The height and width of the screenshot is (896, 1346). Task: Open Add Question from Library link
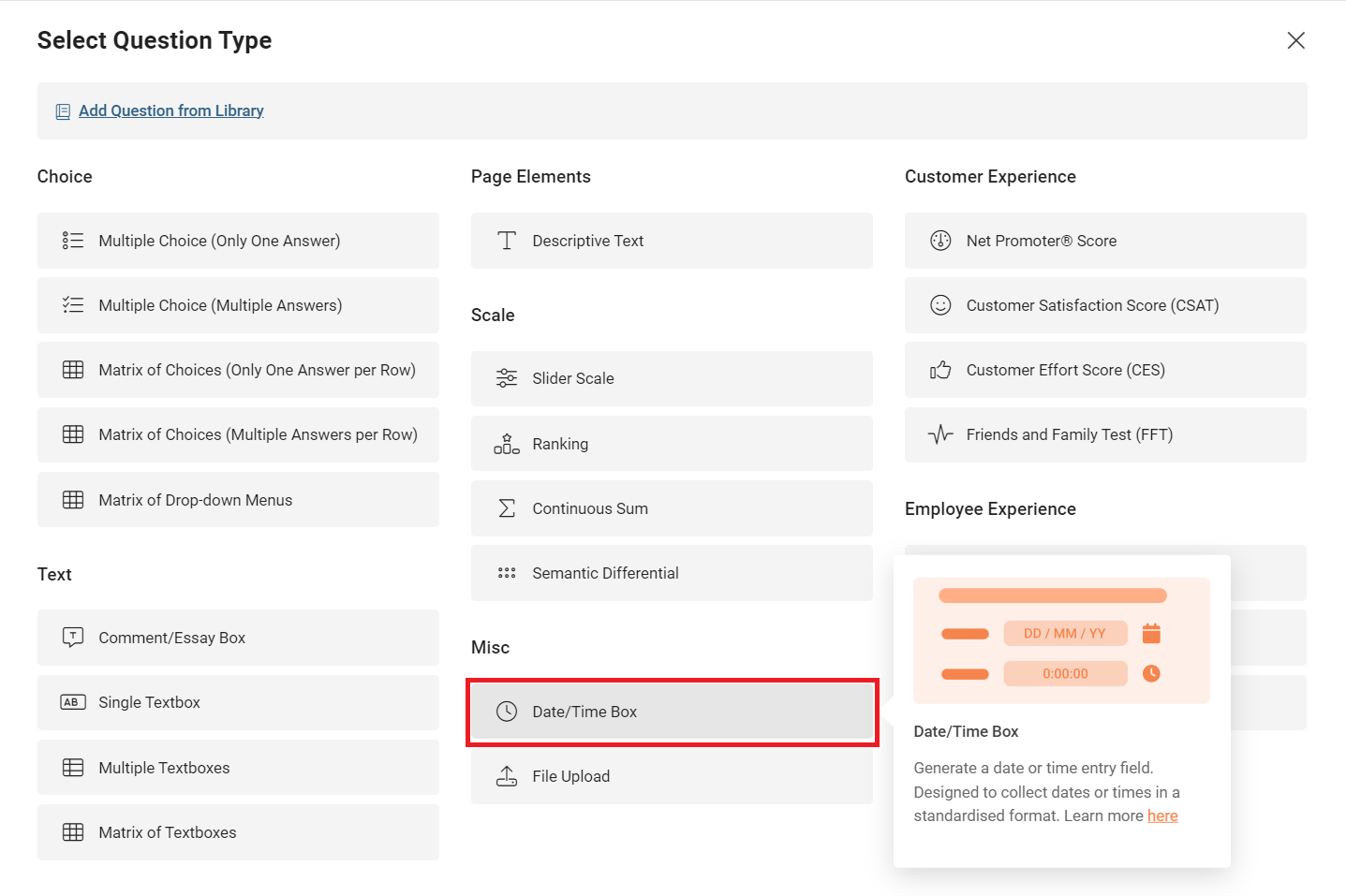171,110
